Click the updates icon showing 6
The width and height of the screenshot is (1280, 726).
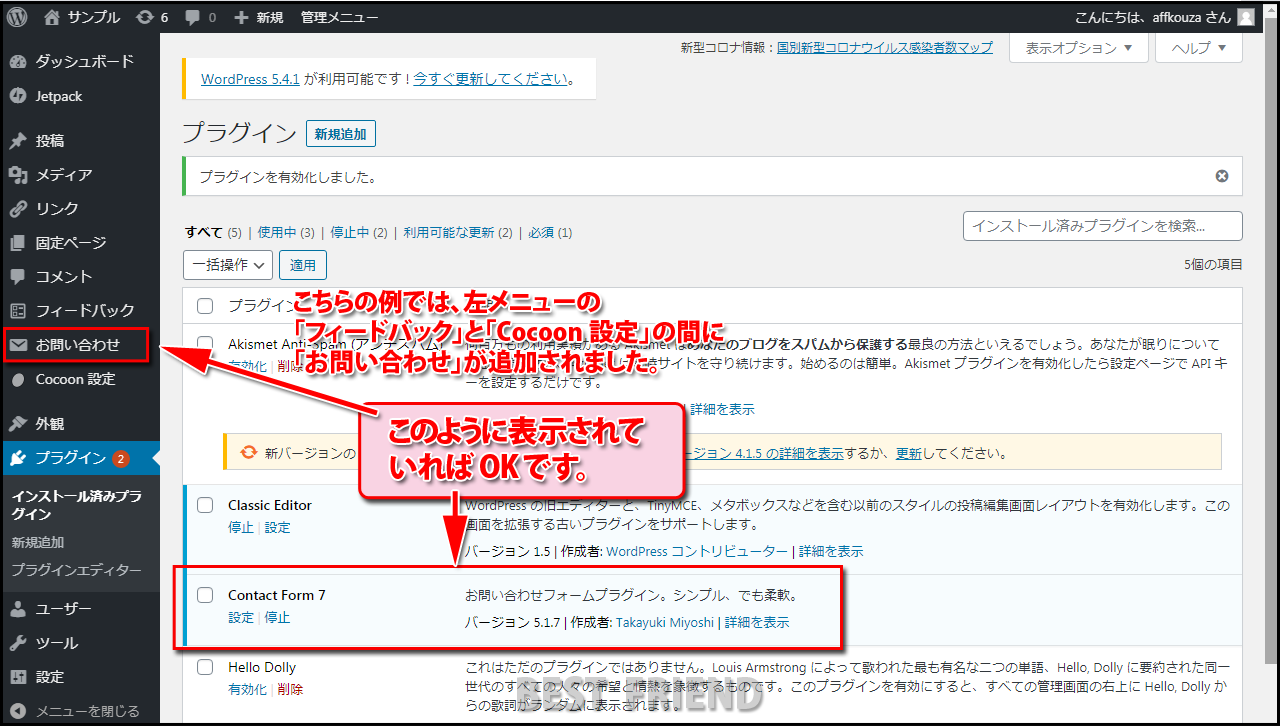145,17
